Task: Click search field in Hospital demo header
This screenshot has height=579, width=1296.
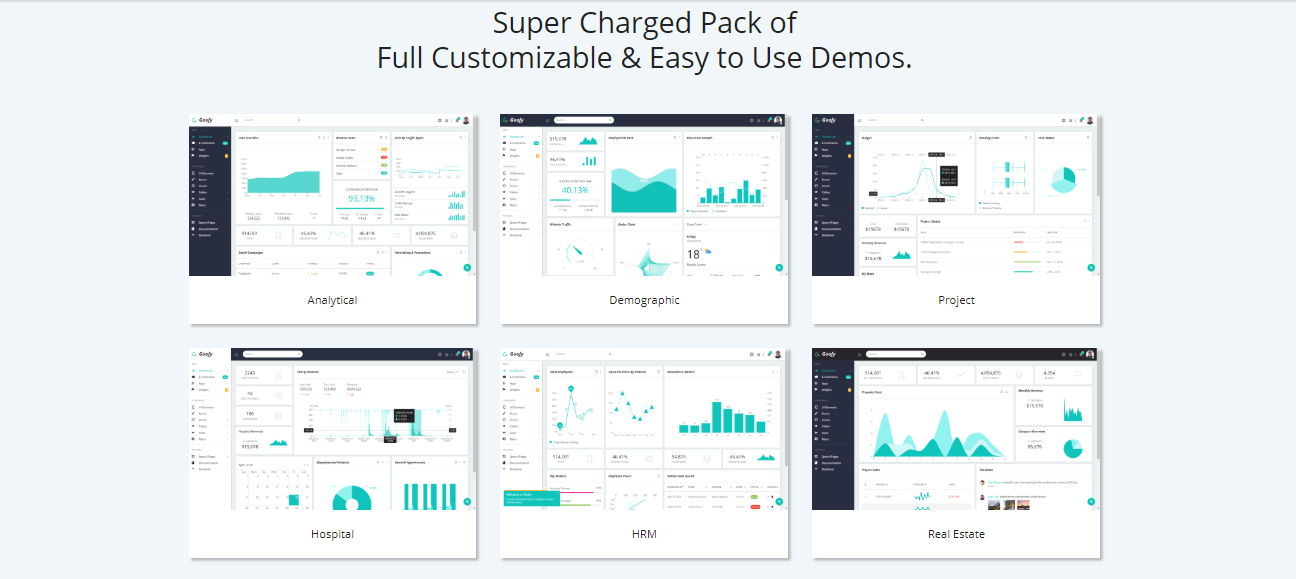Action: [272, 354]
